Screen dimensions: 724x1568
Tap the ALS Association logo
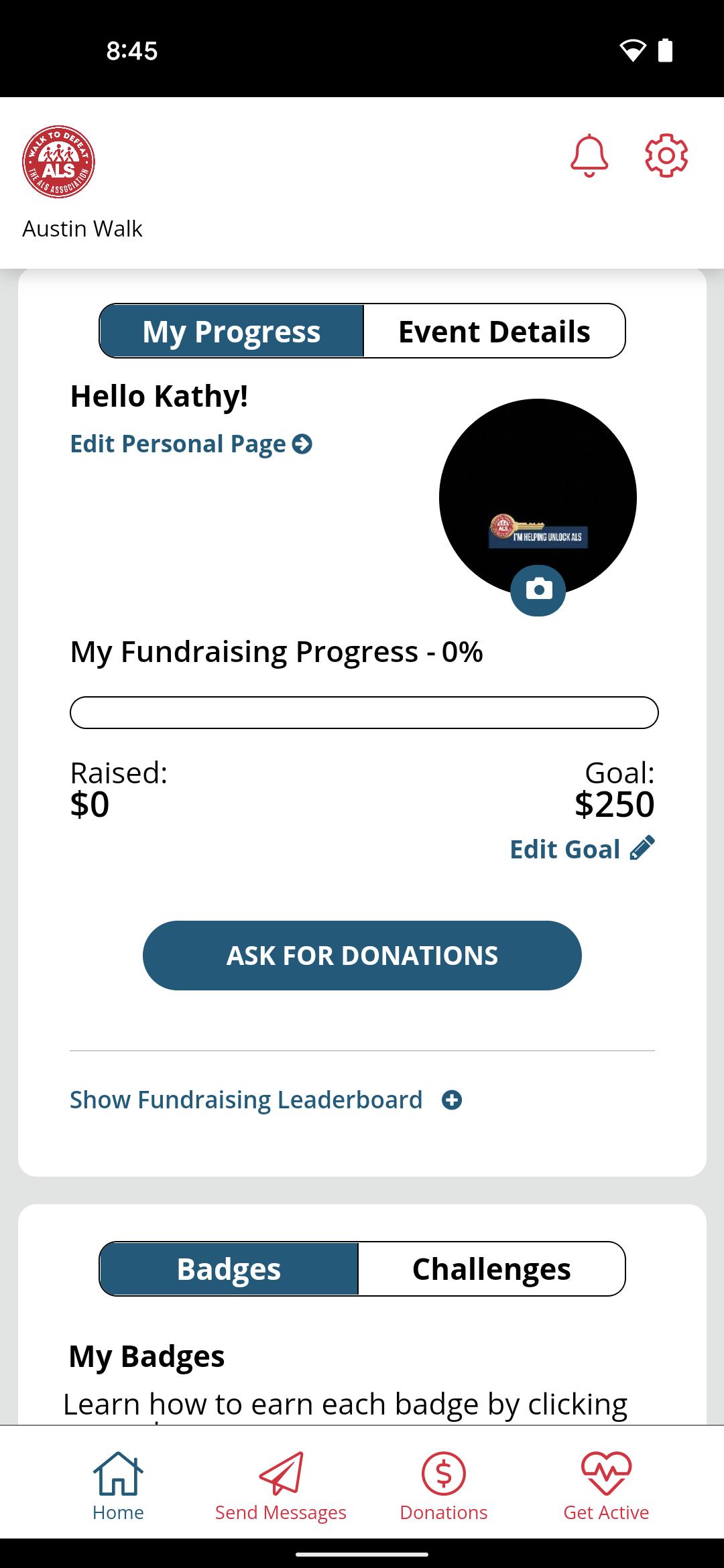point(58,162)
